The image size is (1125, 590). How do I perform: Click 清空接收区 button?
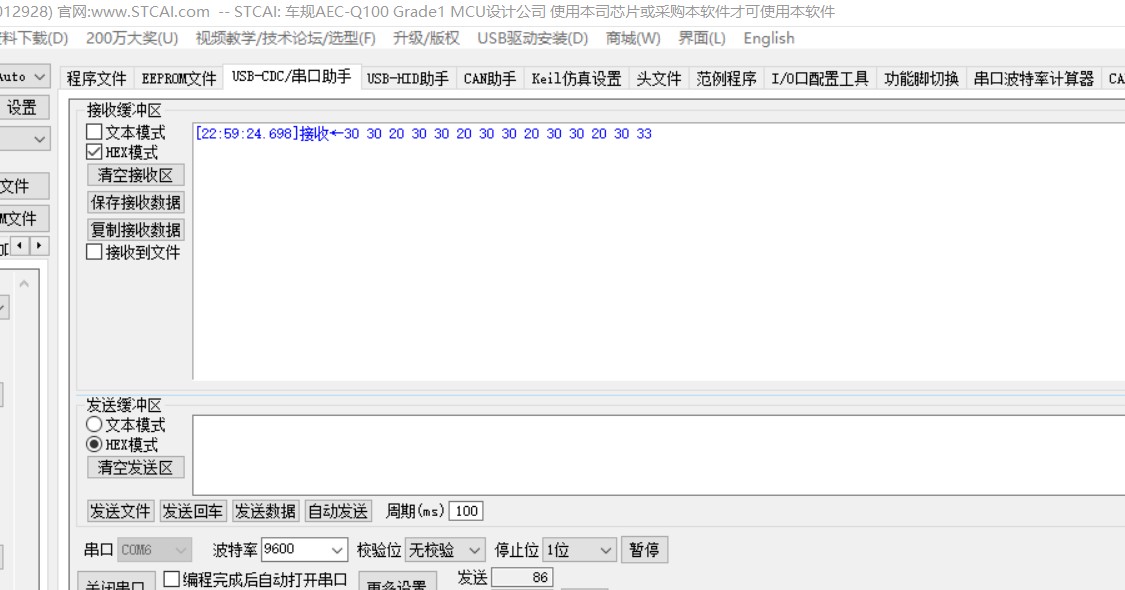(x=136, y=175)
